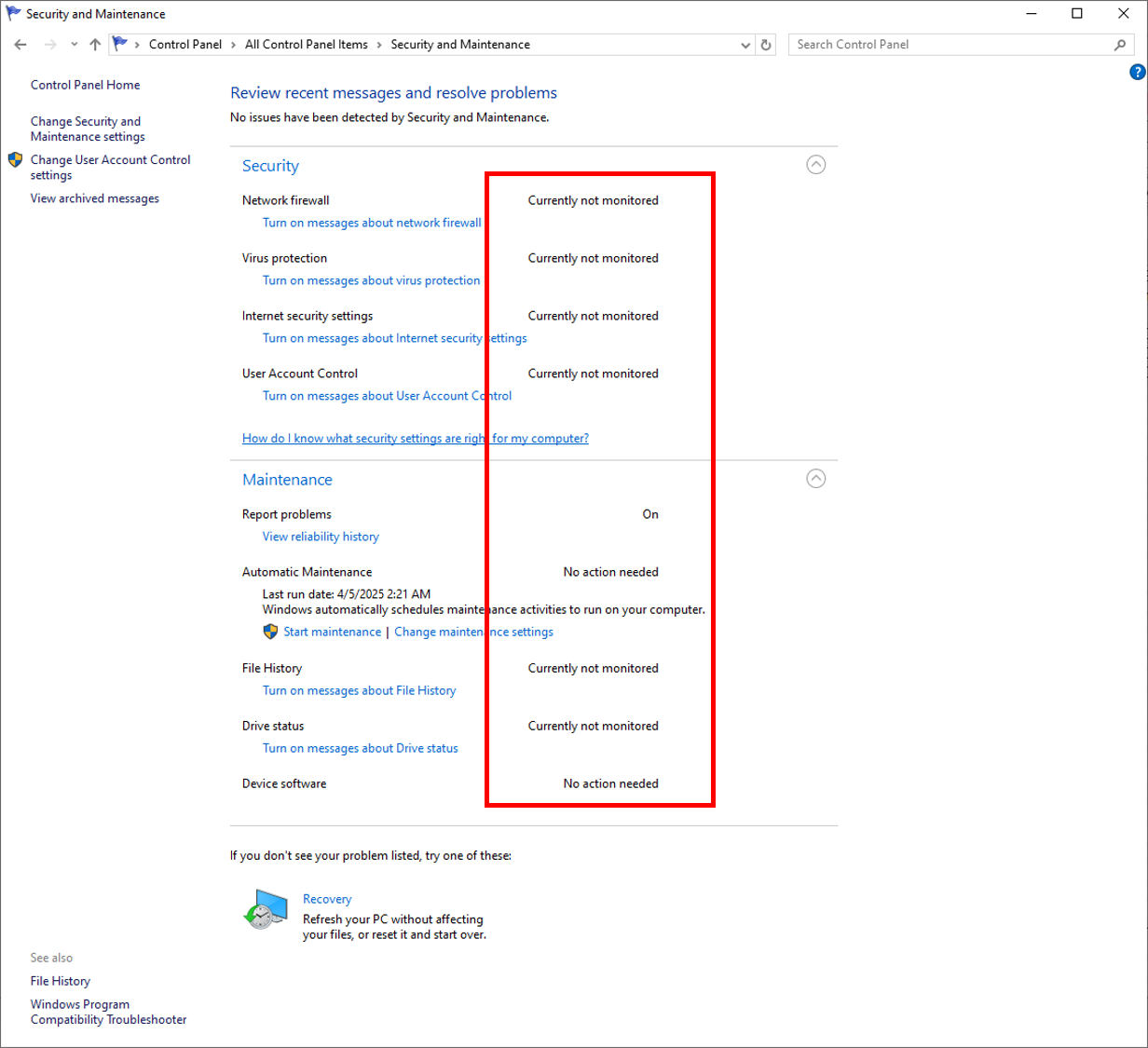Viewport: 1148px width, 1048px height.
Task: Turn on messages about Drive status
Action: click(x=360, y=748)
